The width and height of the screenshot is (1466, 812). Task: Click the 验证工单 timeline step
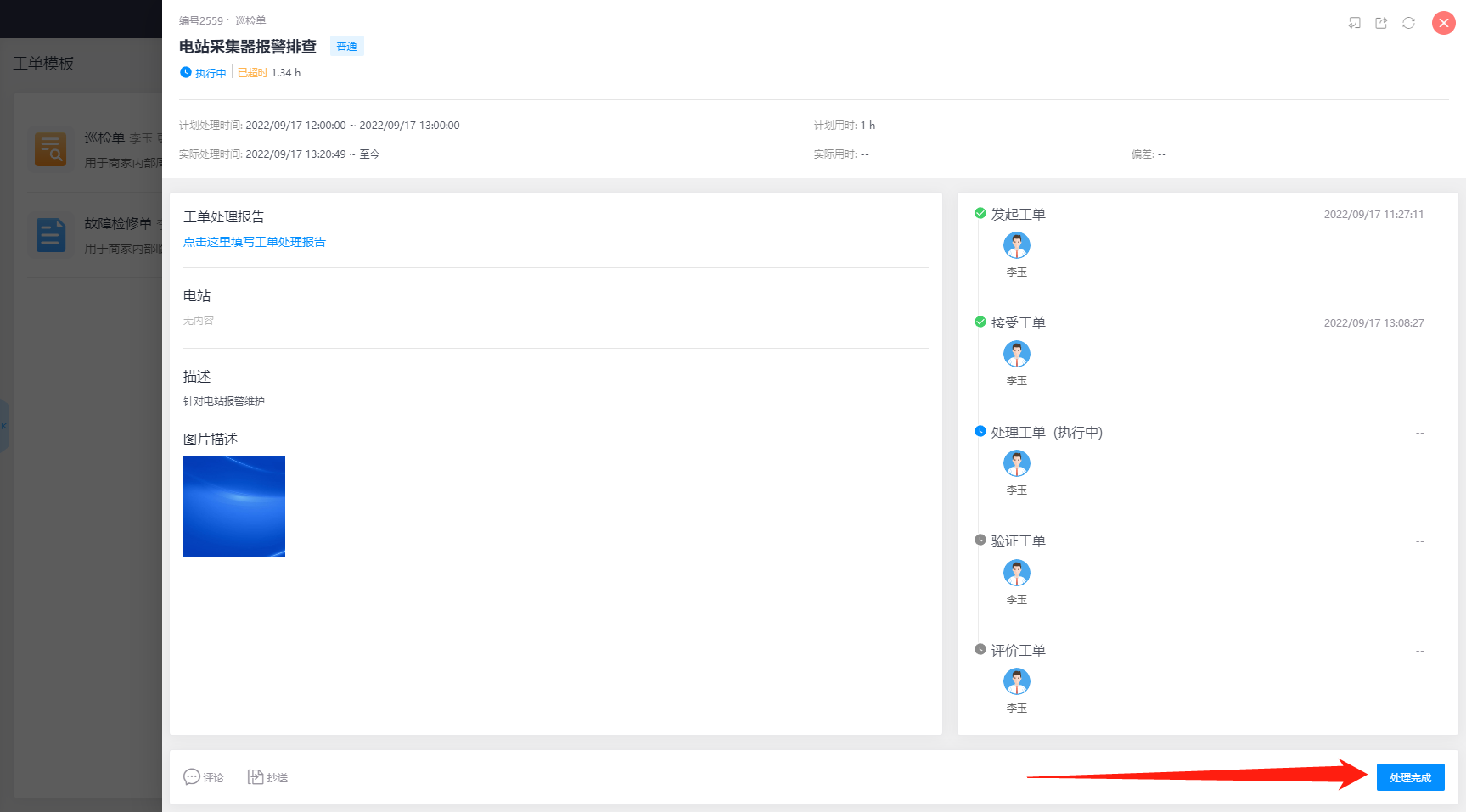[1018, 541]
